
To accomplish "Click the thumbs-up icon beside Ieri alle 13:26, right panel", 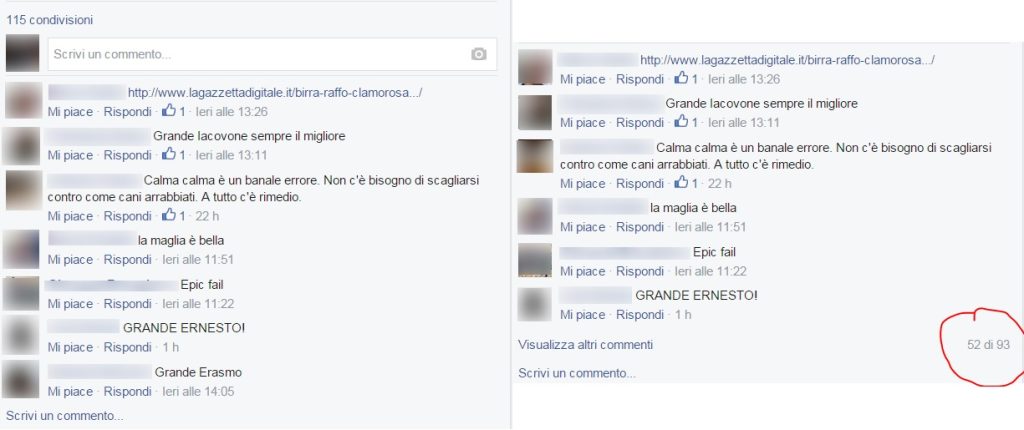I will coord(682,78).
